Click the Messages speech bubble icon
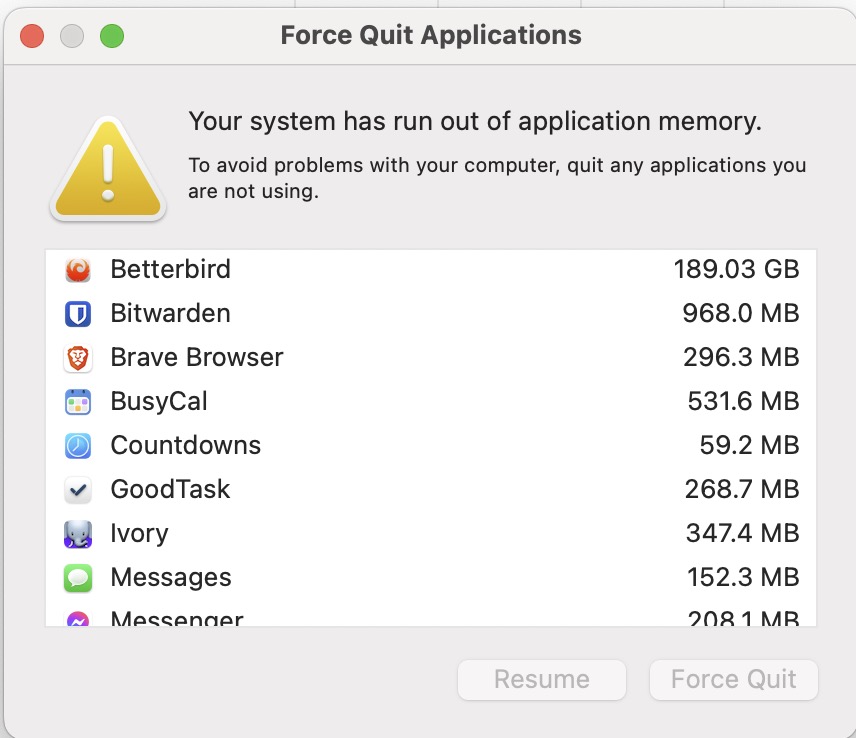Screen dimensions: 856x738 78,578
